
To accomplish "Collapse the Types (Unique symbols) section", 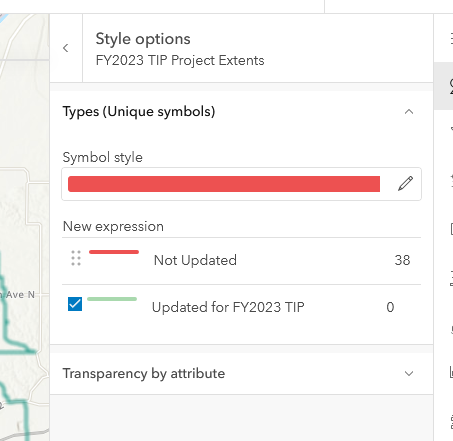I will coord(409,112).
